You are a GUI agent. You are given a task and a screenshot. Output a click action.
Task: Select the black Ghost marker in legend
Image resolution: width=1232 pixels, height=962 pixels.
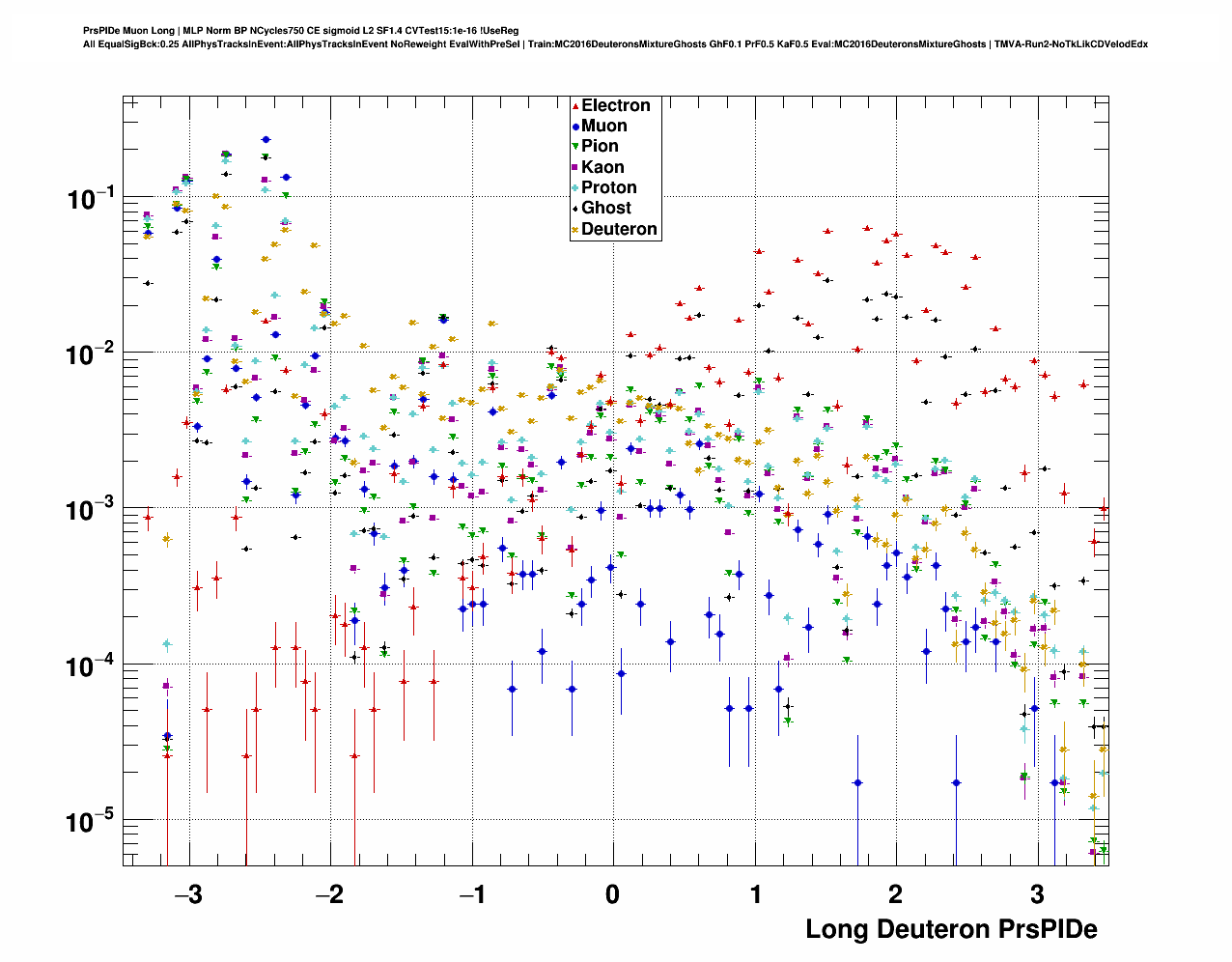(x=575, y=209)
